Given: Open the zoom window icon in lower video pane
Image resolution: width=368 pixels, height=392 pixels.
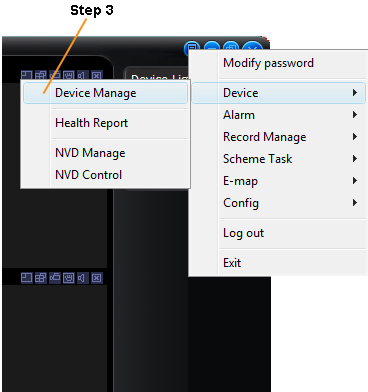Looking at the screenshot, I should pos(26,277).
